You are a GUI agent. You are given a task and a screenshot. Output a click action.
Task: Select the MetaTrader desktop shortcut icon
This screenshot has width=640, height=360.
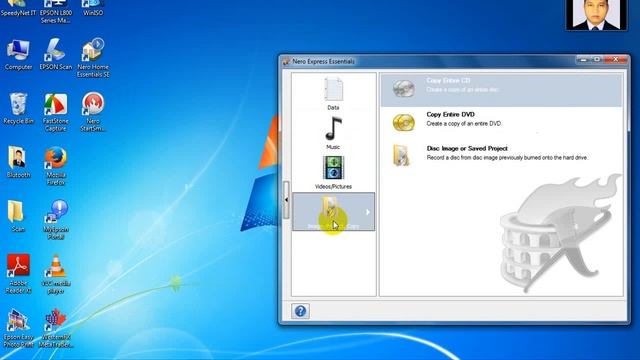pos(56,328)
